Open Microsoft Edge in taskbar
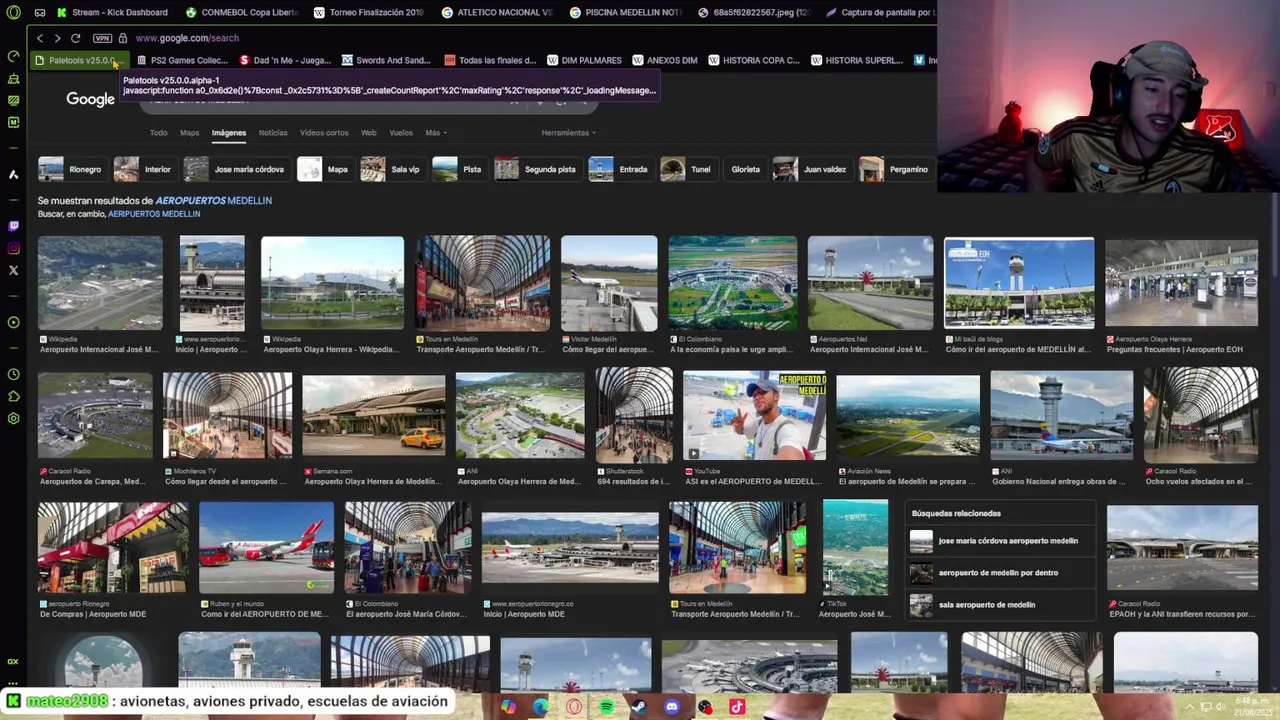Viewport: 1280px width, 720px height. [541, 707]
